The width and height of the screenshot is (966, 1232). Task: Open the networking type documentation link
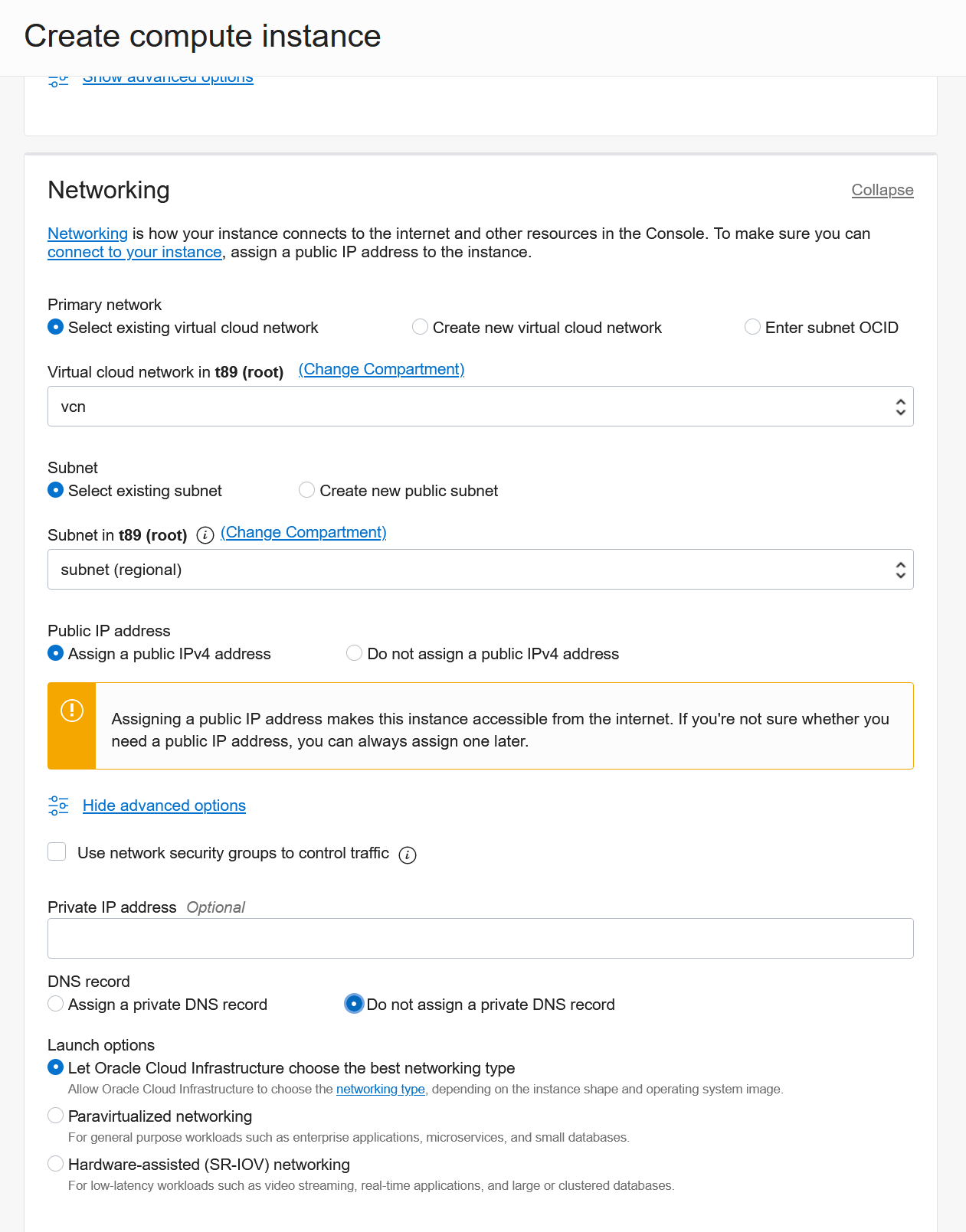(381, 1088)
